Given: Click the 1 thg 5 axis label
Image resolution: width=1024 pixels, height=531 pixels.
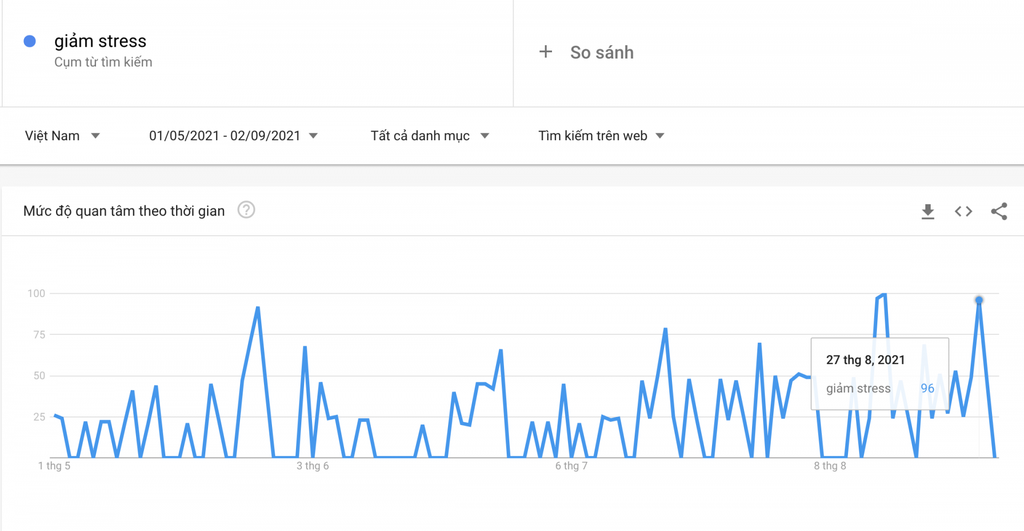Looking at the screenshot, I should coord(54,466).
